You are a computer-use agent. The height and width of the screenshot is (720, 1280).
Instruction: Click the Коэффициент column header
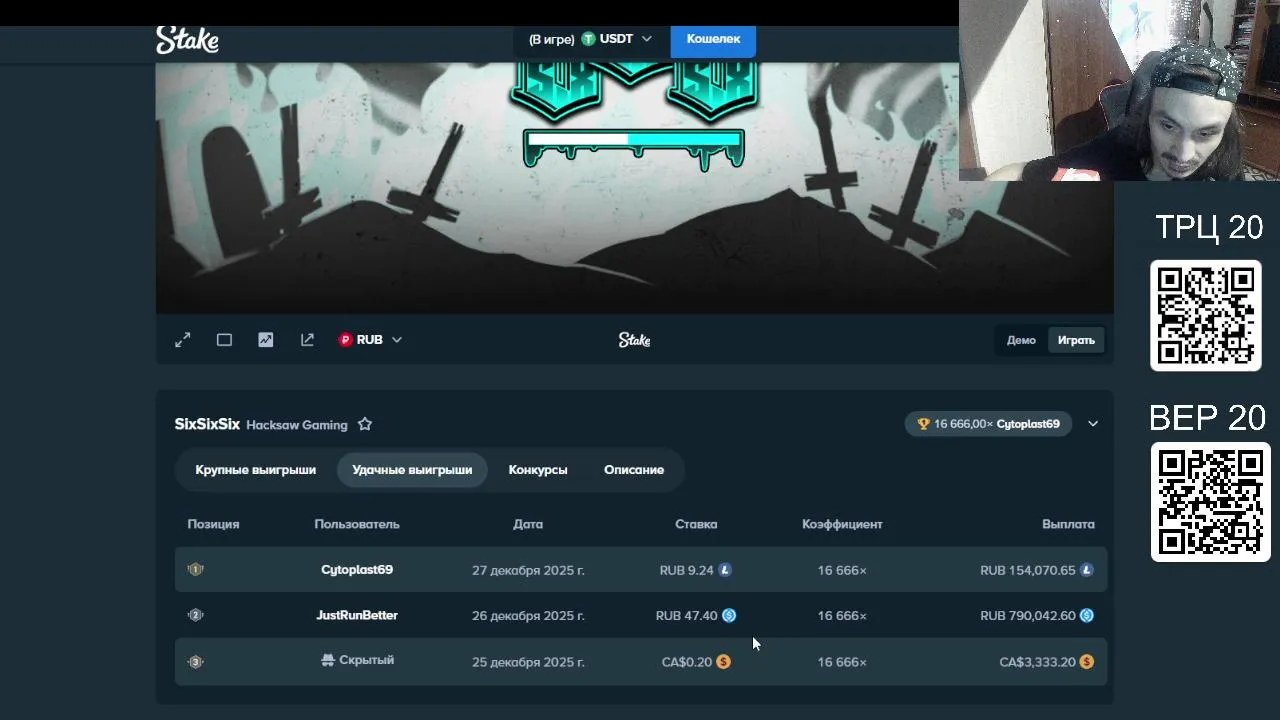[842, 524]
